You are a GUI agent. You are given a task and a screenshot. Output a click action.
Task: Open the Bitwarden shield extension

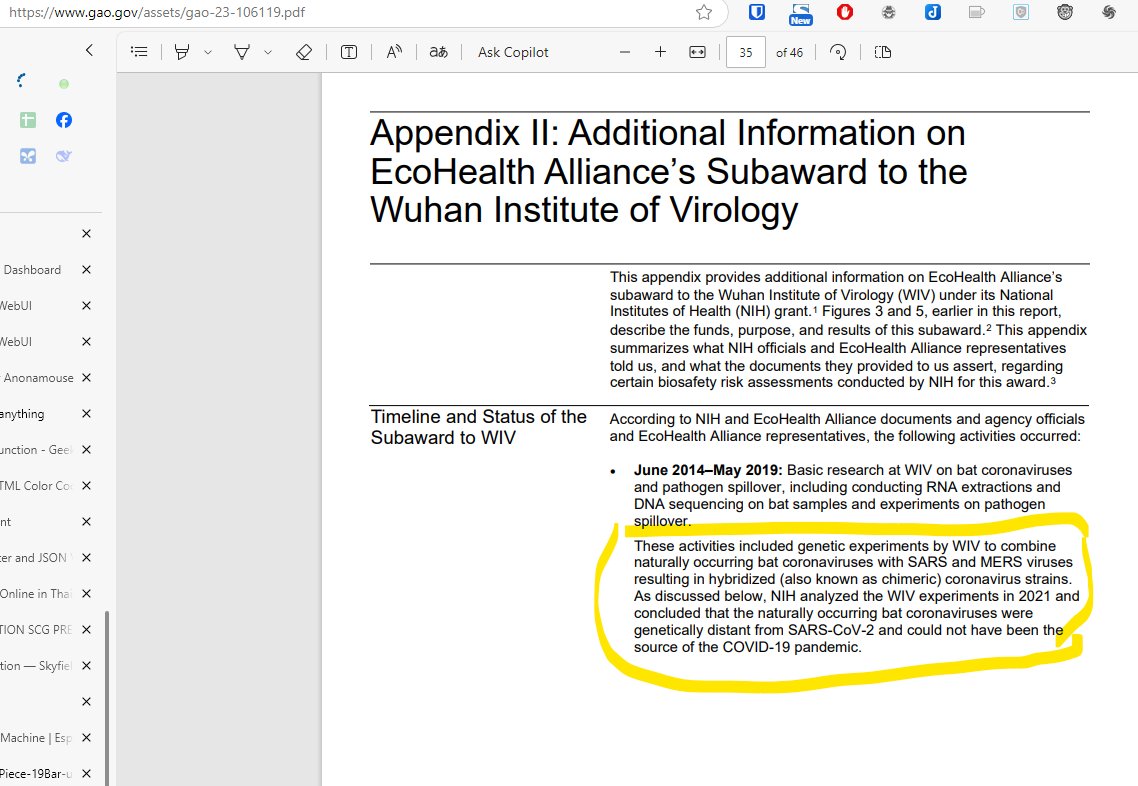(x=757, y=12)
